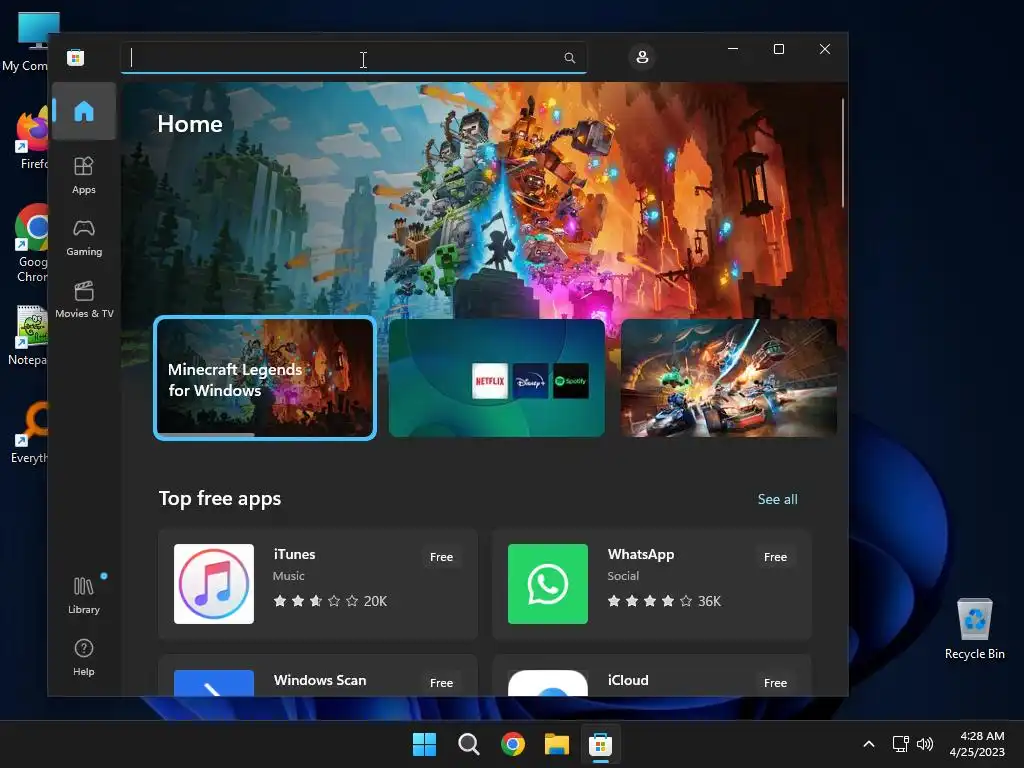Open the Home section in the Store sidebar
The height and width of the screenshot is (768, 1024).
pos(84,111)
